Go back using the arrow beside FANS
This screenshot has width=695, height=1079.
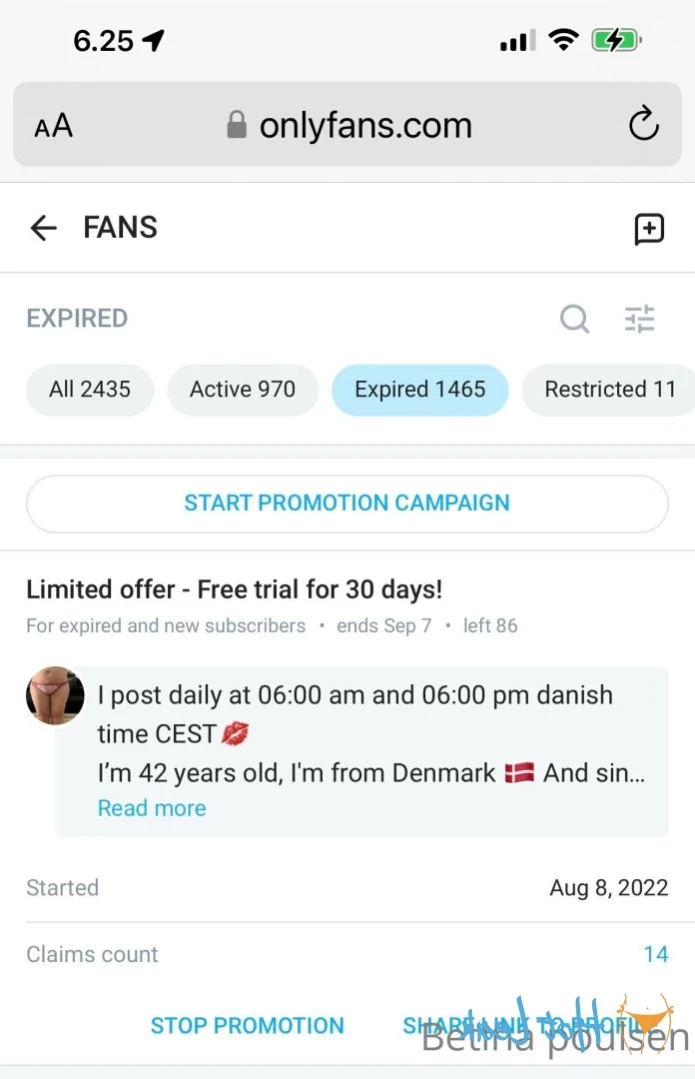[44, 228]
